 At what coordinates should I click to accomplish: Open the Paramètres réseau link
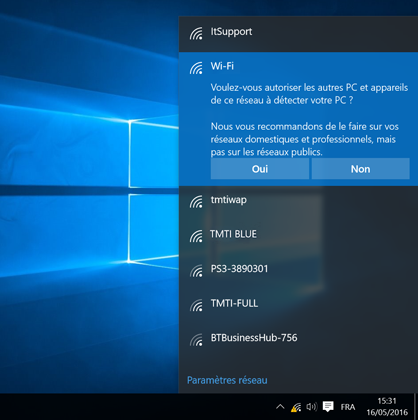coord(227,380)
